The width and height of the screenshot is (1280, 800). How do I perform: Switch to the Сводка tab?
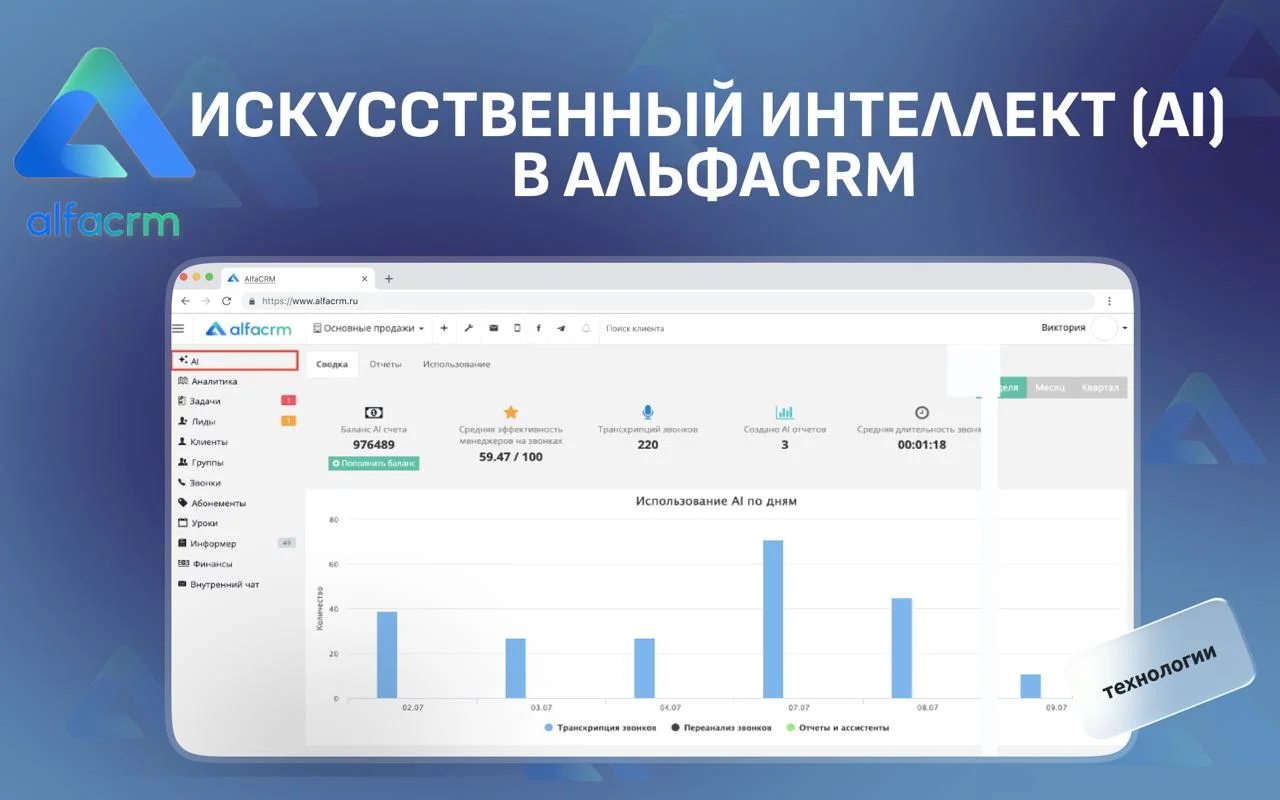click(332, 364)
